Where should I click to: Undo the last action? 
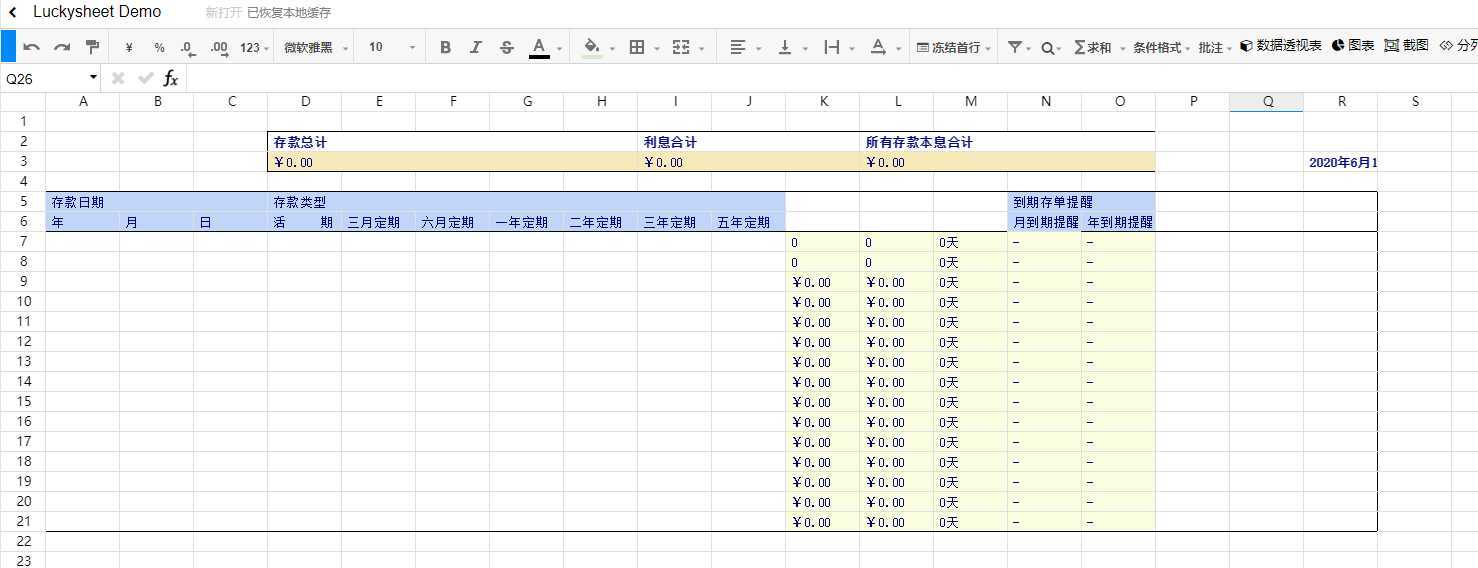pos(31,47)
